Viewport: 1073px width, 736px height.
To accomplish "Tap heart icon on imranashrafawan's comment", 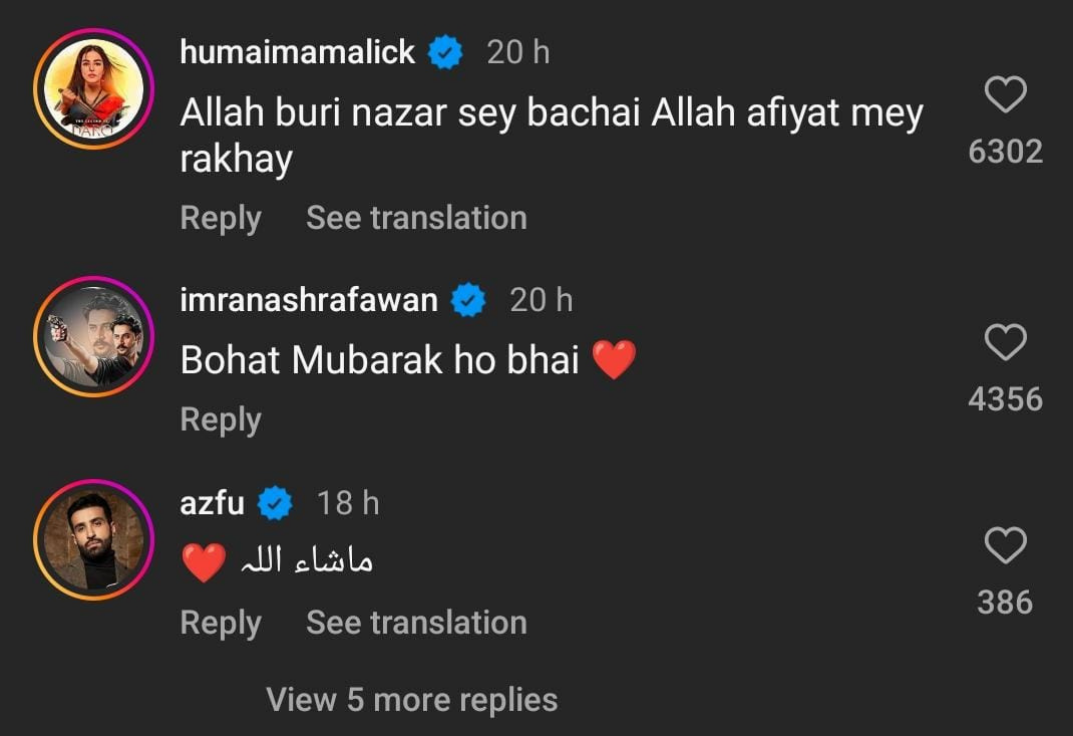I will coord(1005,343).
